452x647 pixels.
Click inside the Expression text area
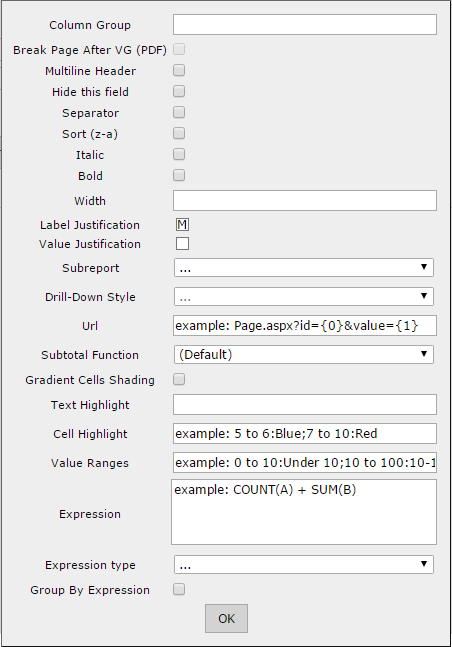tap(304, 512)
